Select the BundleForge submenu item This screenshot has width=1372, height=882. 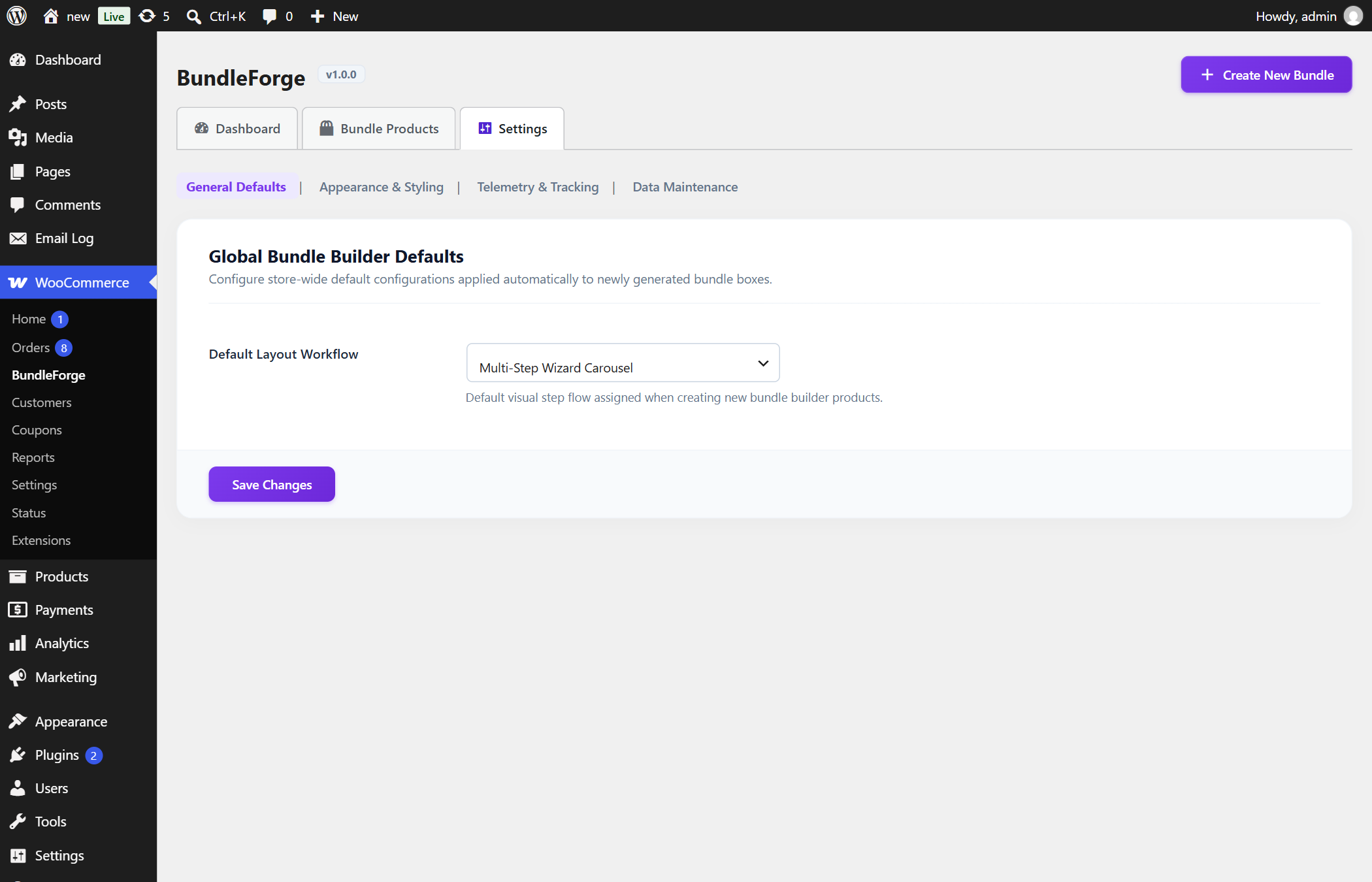[48, 375]
